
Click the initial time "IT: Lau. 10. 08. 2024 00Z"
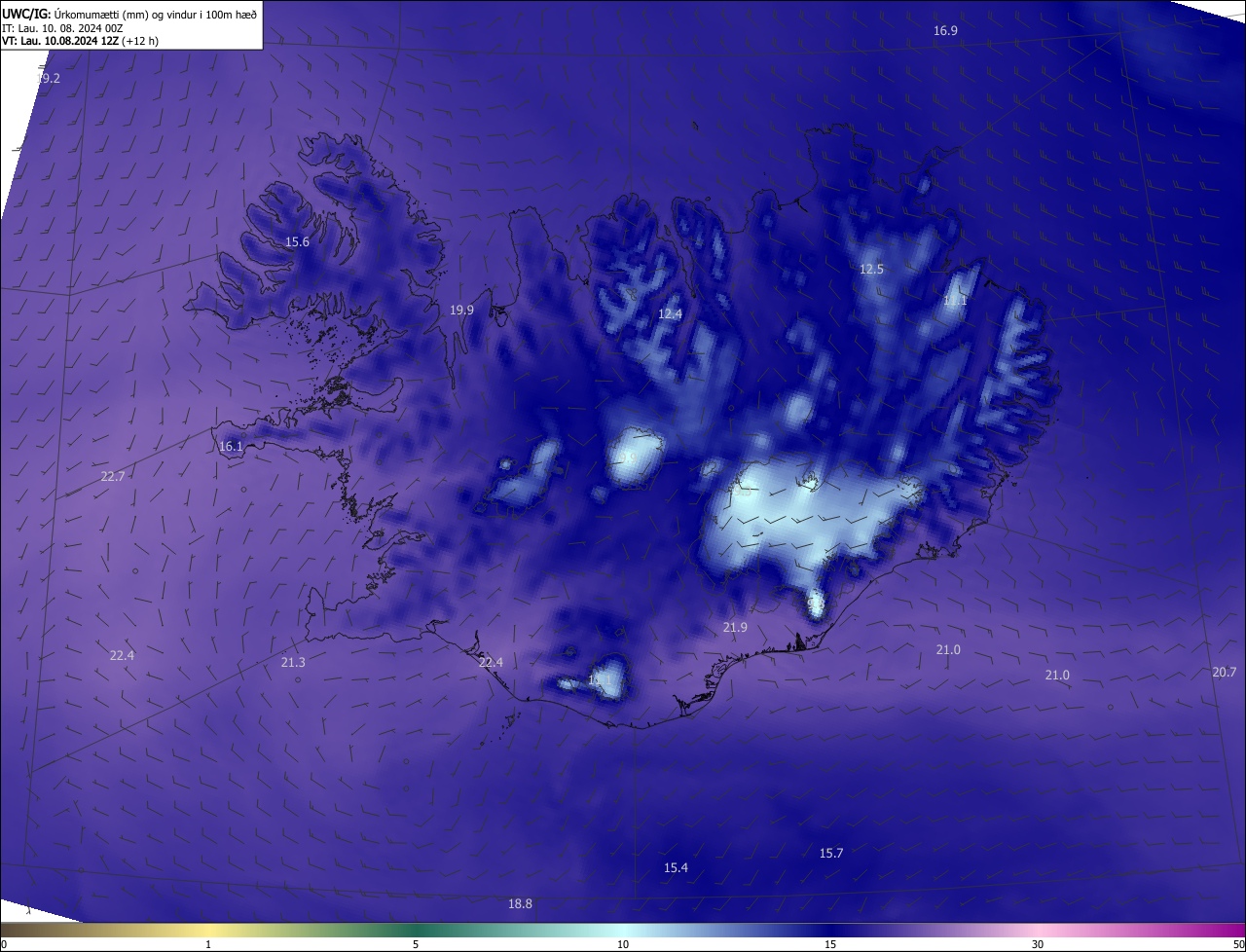click(x=61, y=28)
